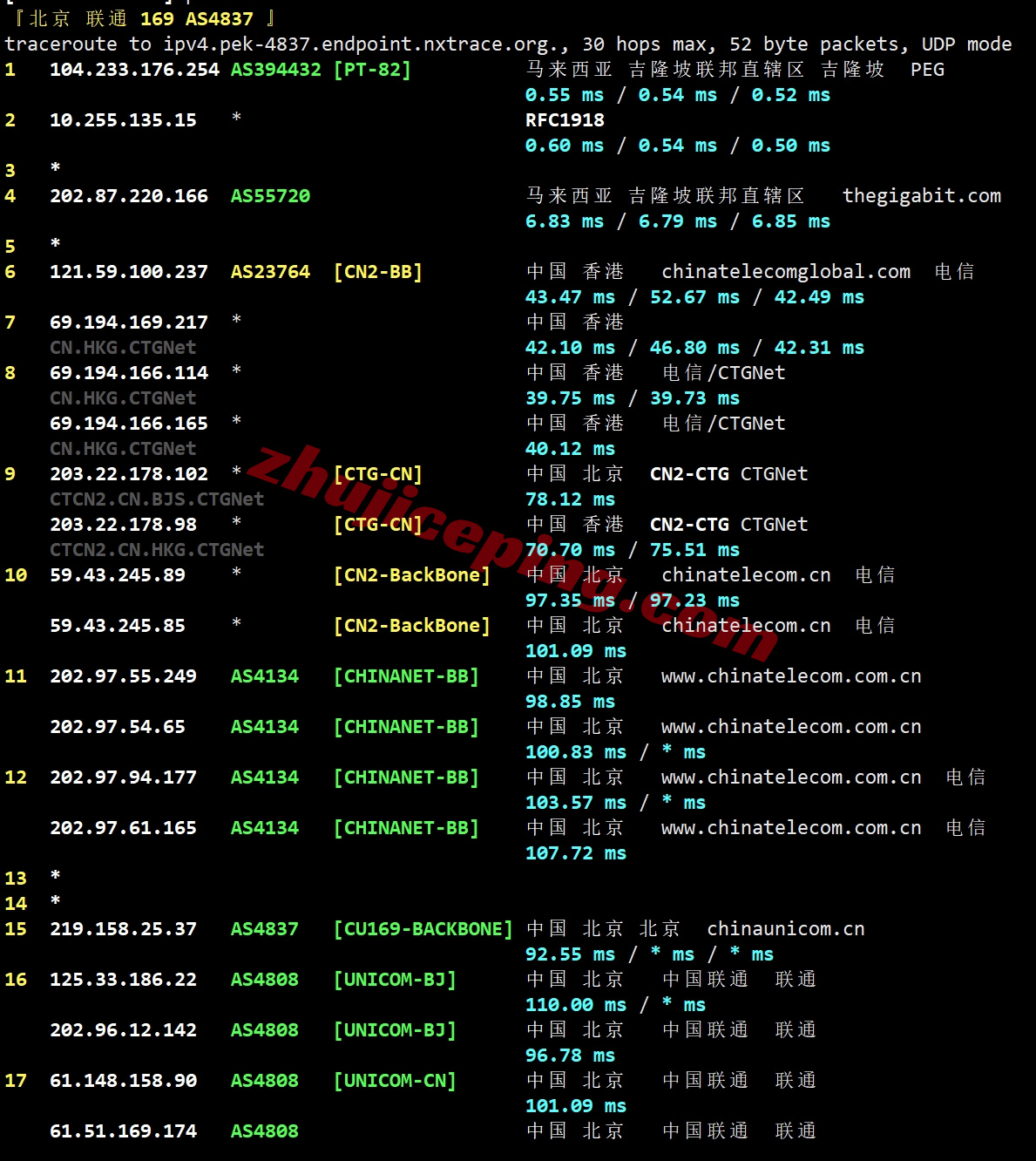Screen dimensions: 1036x1161
Task: Select IP 69.194.169.217 at hop 7
Action: pyautogui.click(x=129, y=322)
